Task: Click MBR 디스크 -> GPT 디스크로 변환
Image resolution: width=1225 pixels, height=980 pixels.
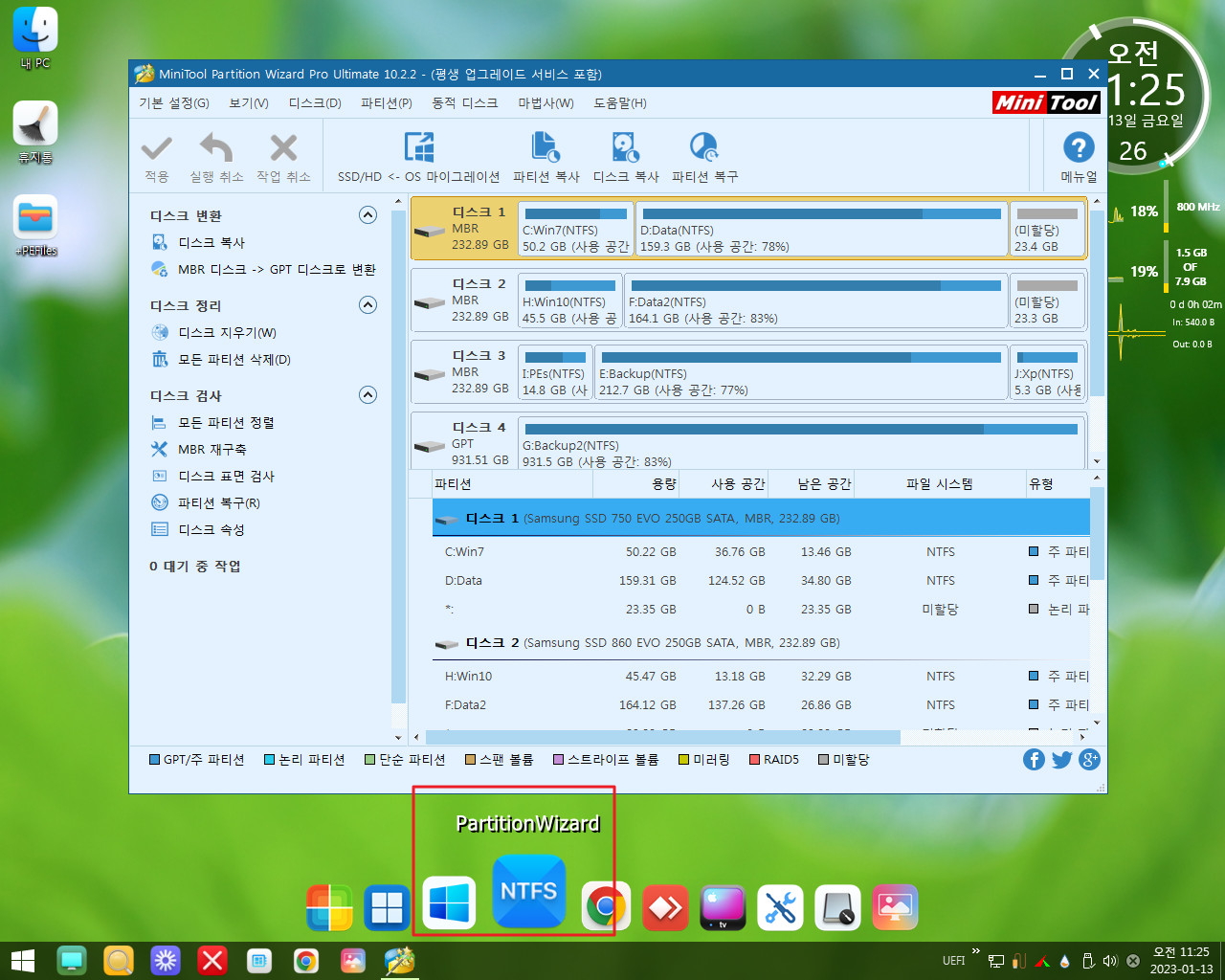Action: tap(277, 269)
